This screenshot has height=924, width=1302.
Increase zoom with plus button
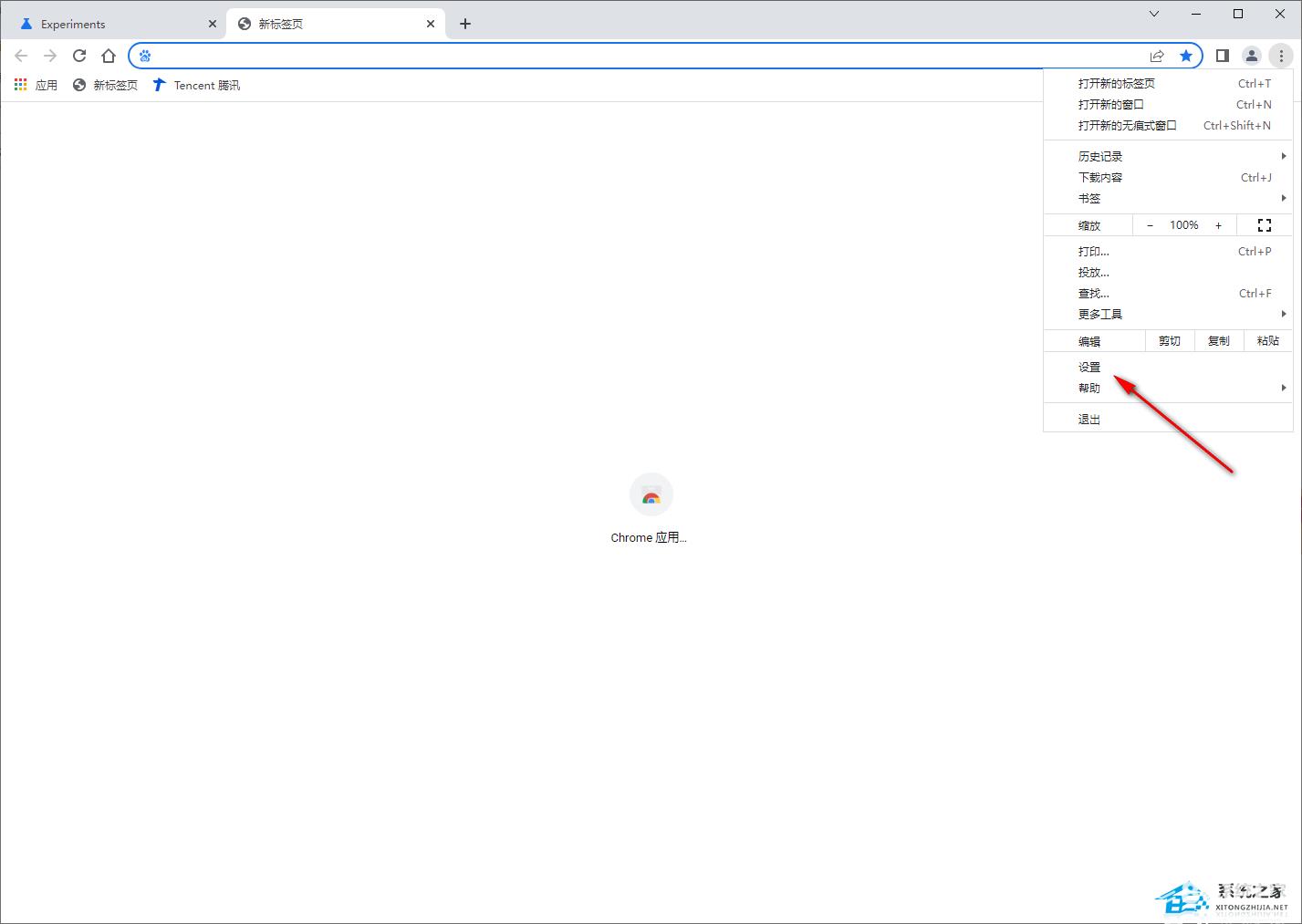pyautogui.click(x=1218, y=225)
